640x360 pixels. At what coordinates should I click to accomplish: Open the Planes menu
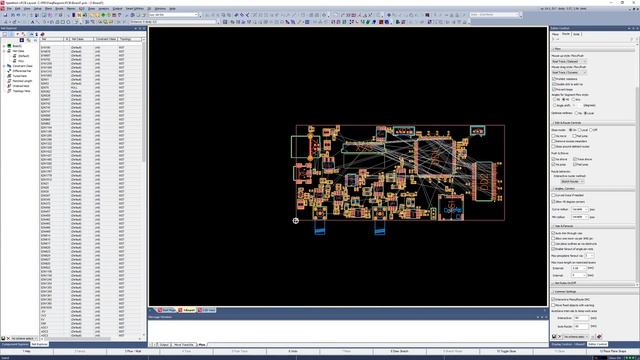click(71, 9)
